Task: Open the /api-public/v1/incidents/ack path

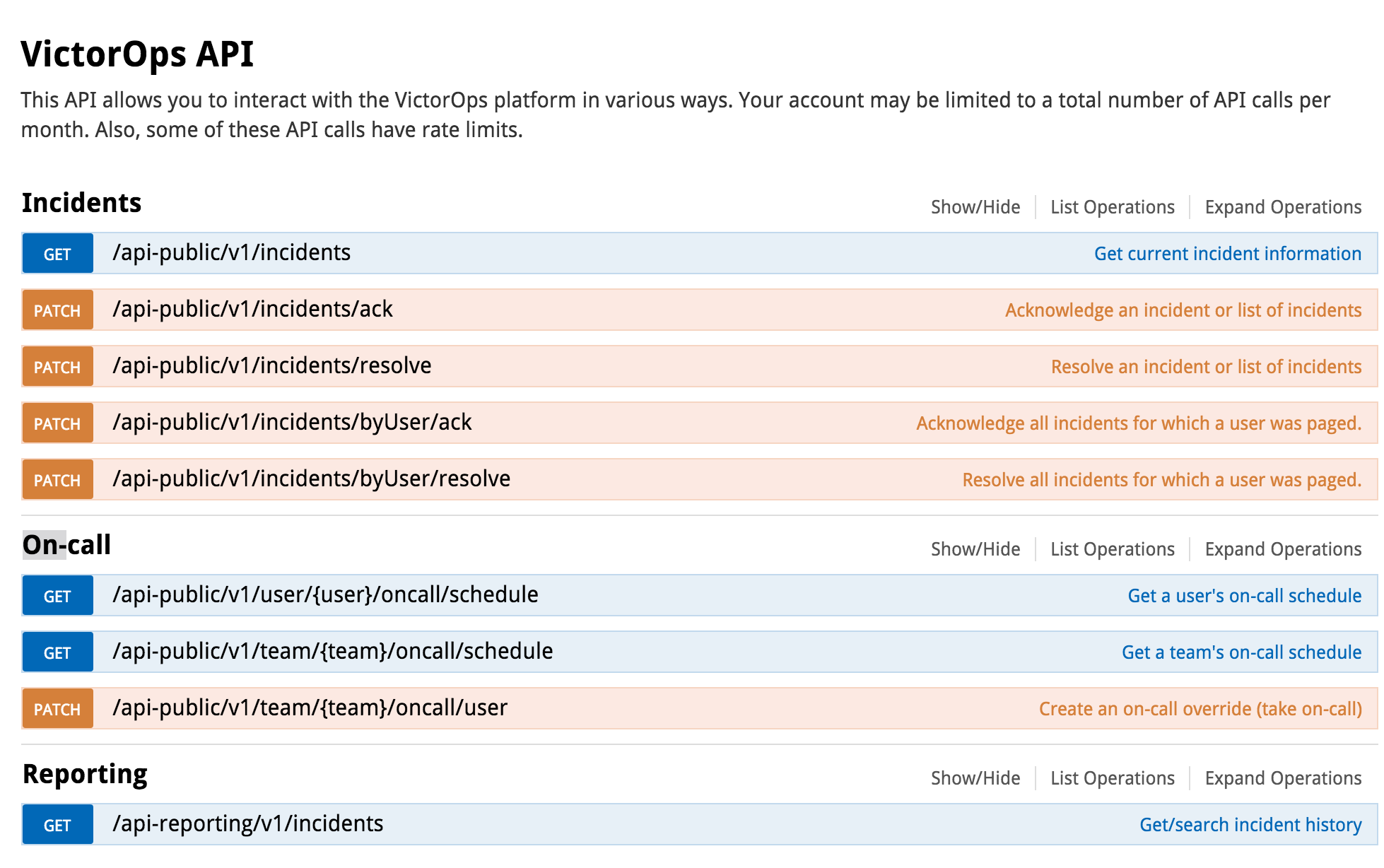Action: tap(252, 310)
